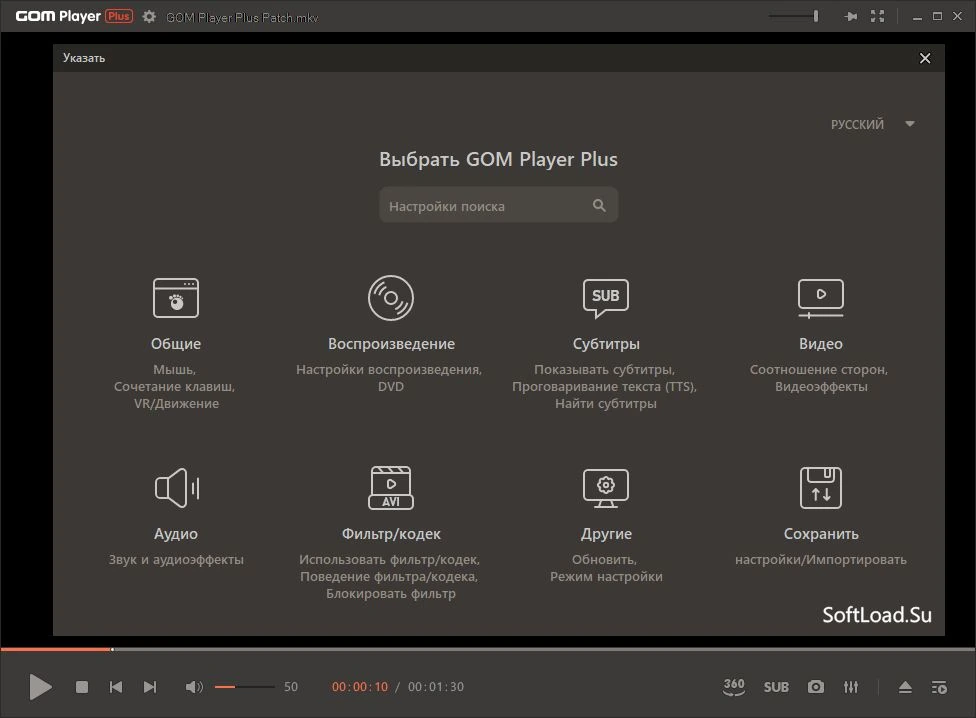The height and width of the screenshot is (718, 976).
Task: Click heading Выбрать GOM Player Plus
Action: pos(499,159)
